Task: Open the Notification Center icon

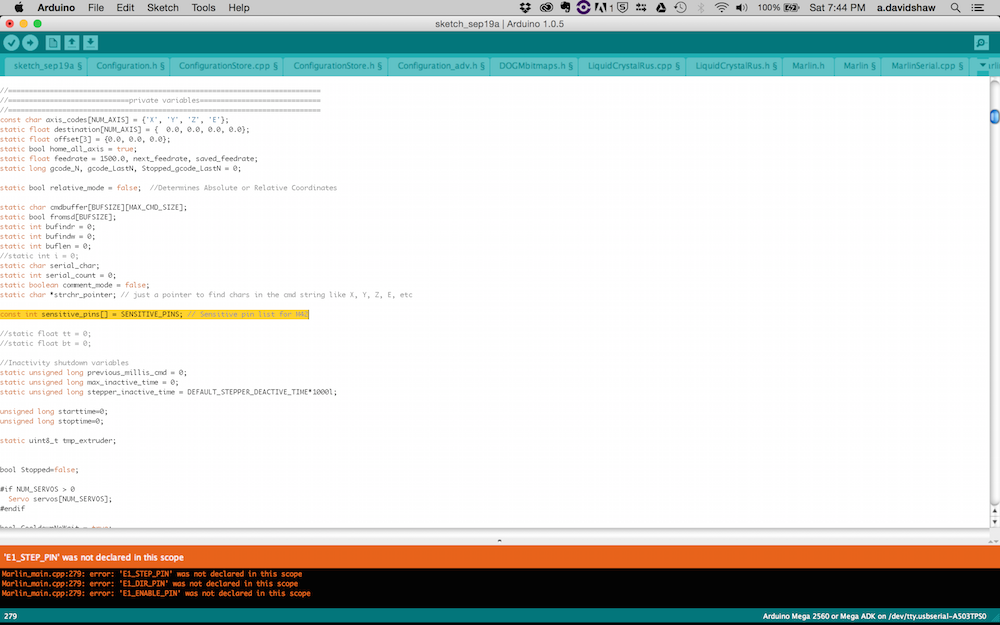Action: [977, 8]
